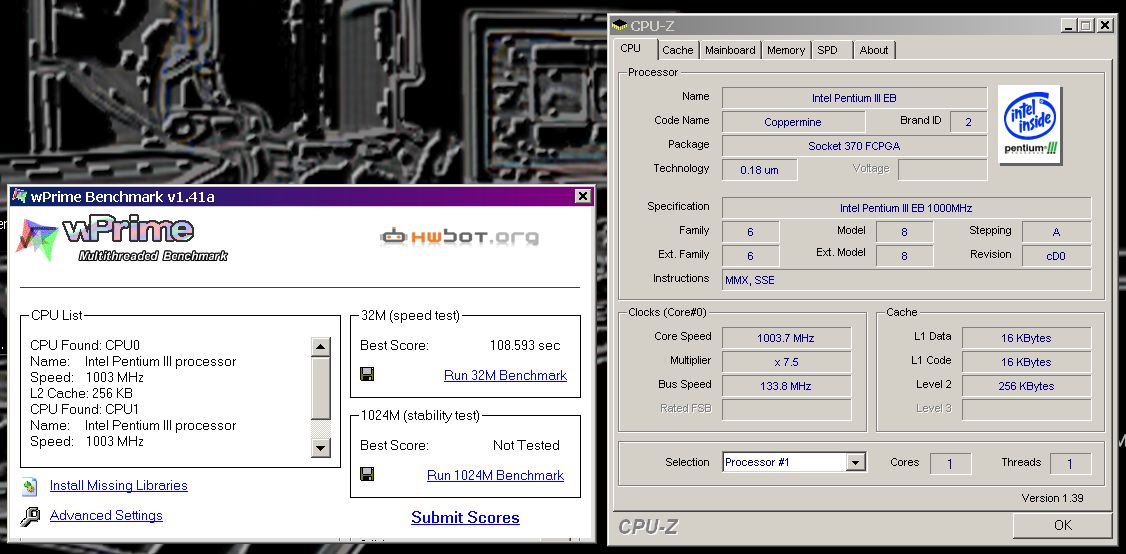The height and width of the screenshot is (554, 1126).
Task: Switch to the Mainboard tab
Action: coord(730,50)
